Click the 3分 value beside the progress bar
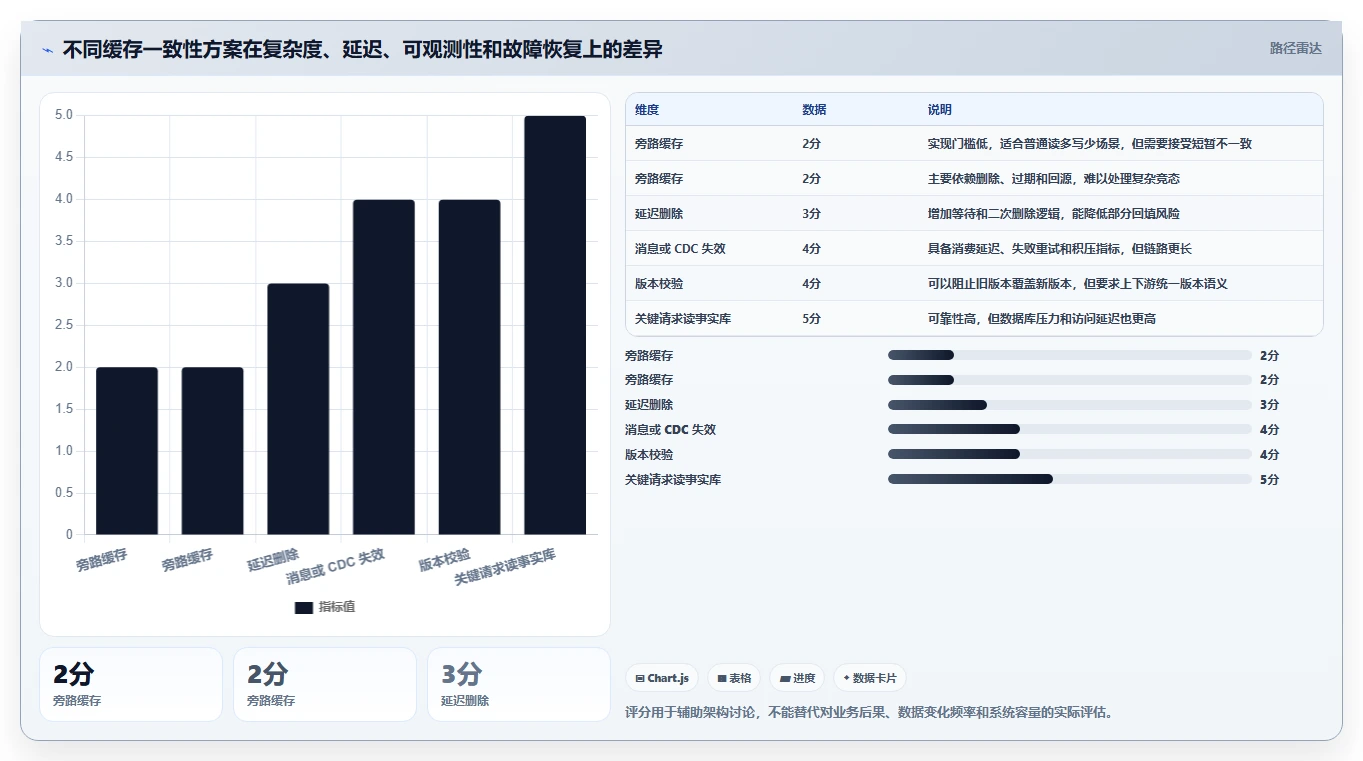 tap(1269, 405)
